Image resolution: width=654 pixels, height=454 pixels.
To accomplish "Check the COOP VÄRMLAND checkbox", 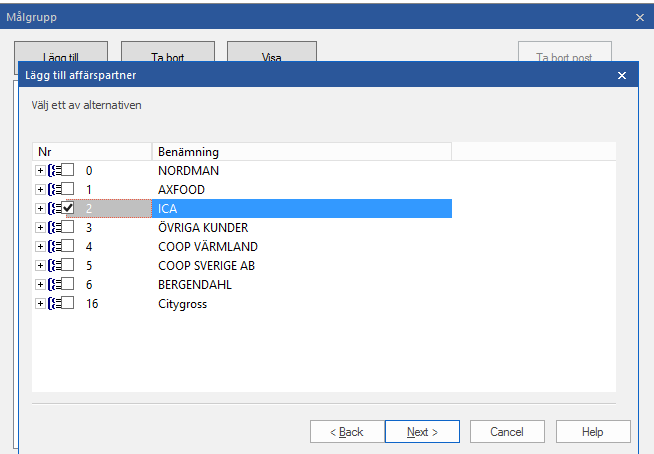I will point(68,246).
